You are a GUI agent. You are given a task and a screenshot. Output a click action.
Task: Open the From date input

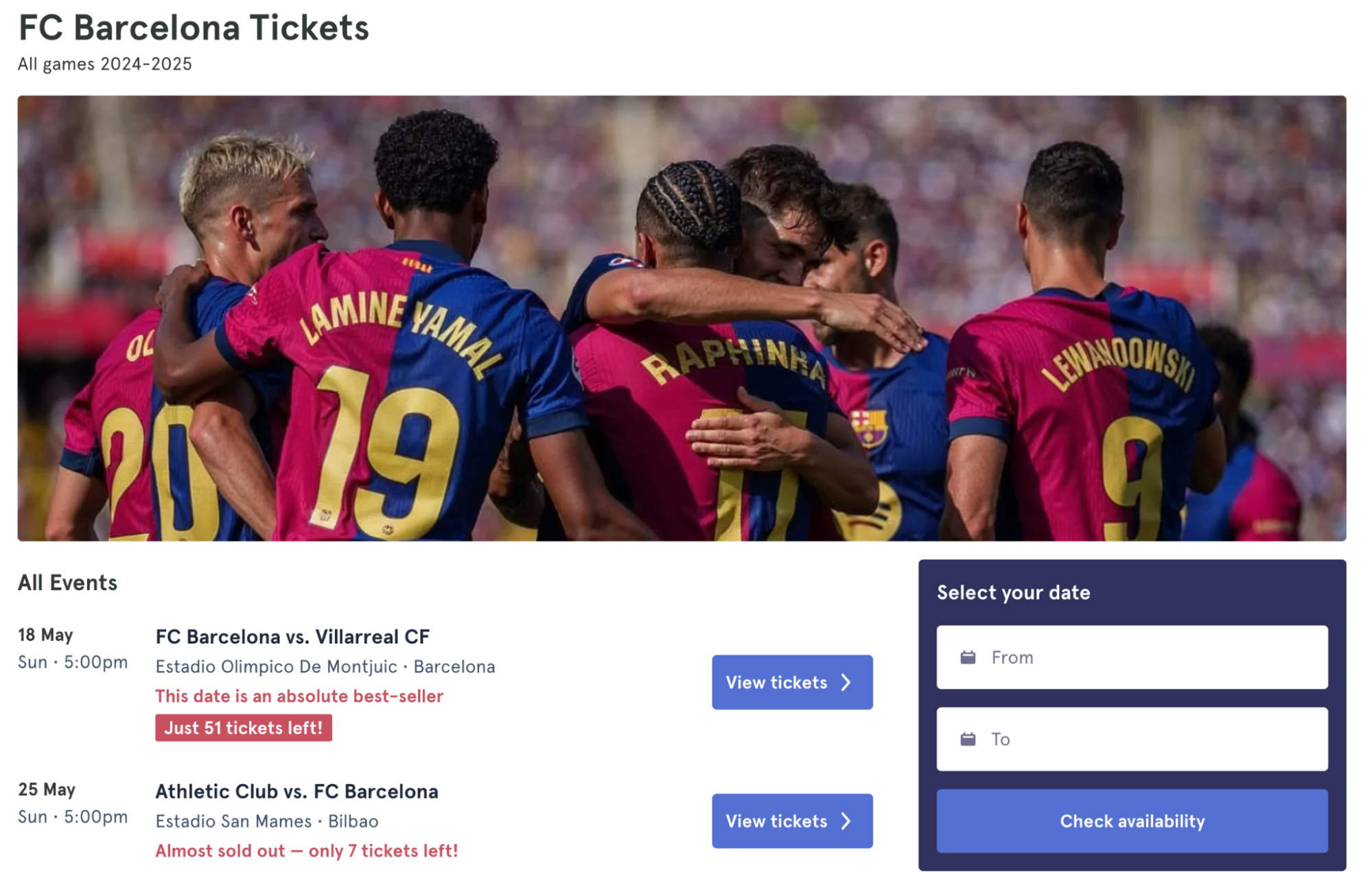[1132, 657]
